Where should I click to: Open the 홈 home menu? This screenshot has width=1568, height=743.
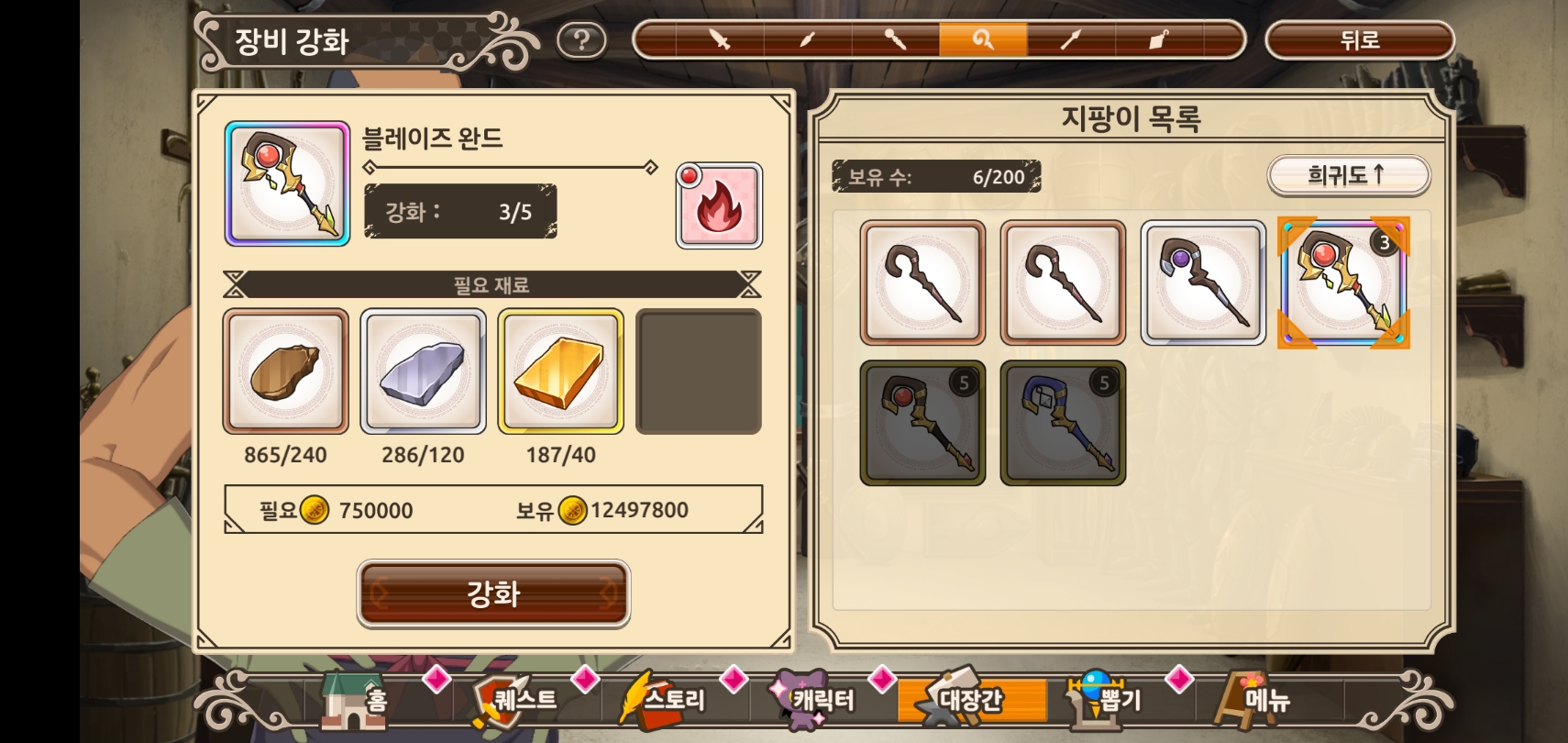(x=355, y=701)
